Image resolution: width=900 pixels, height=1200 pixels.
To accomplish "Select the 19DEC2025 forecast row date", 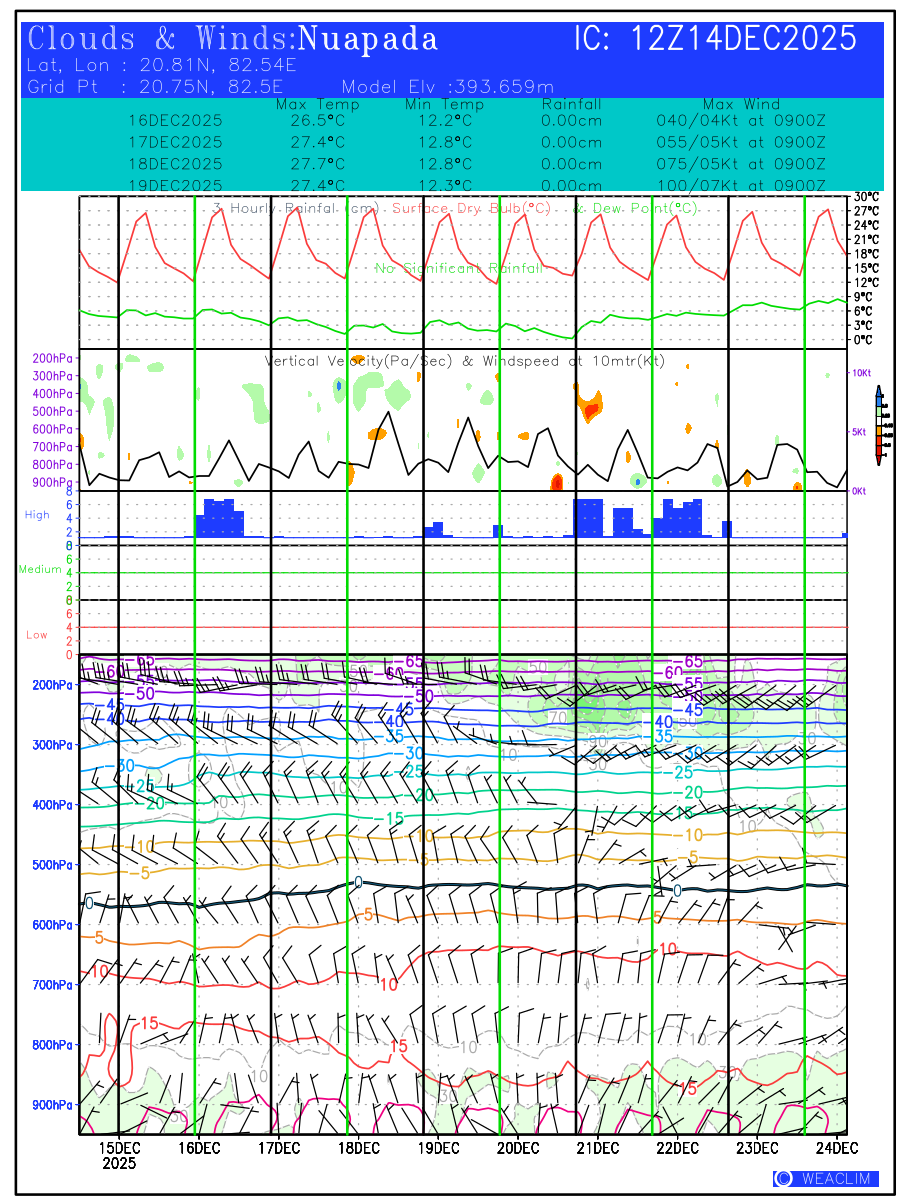I will tap(175, 186).
